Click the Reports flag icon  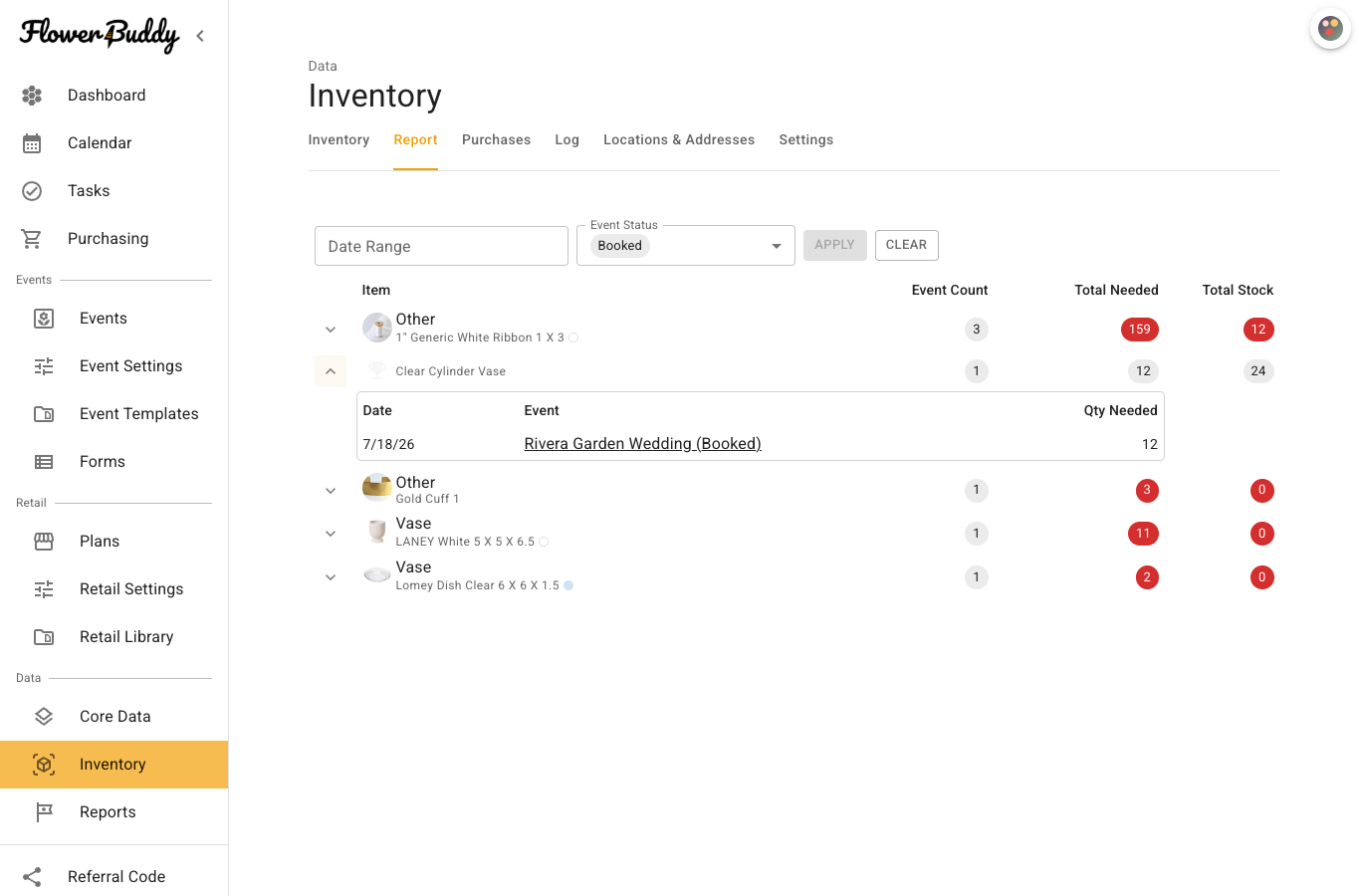[x=44, y=812]
